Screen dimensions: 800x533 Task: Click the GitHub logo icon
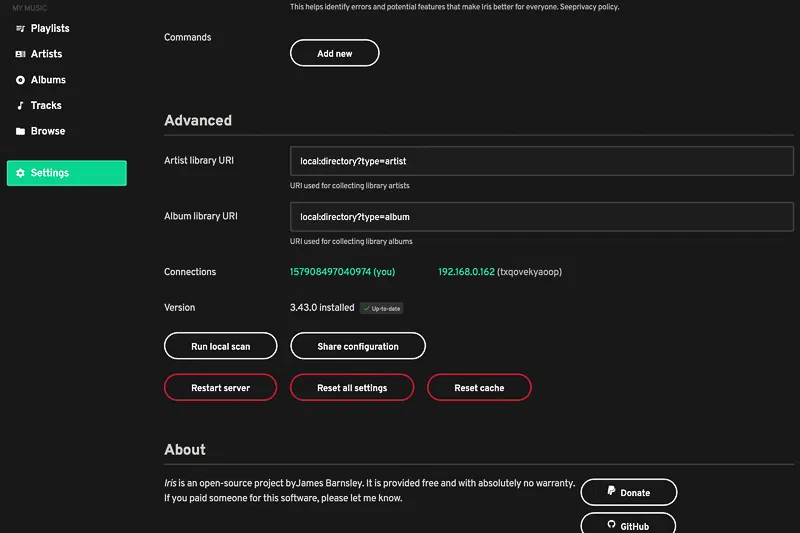611,525
